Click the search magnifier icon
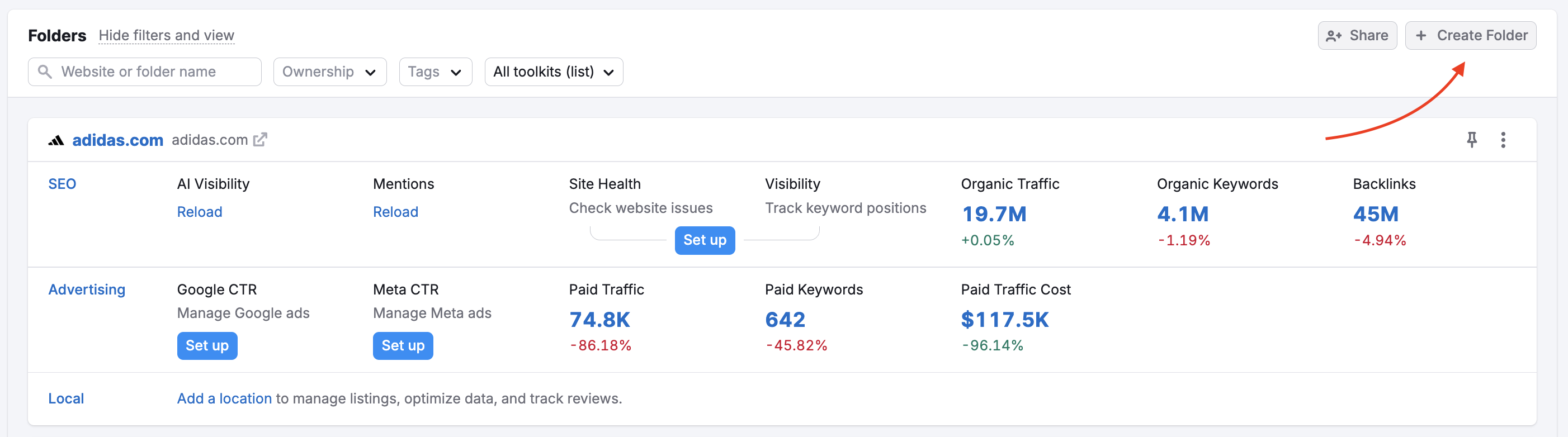This screenshot has height=437, width=1568. (x=44, y=72)
